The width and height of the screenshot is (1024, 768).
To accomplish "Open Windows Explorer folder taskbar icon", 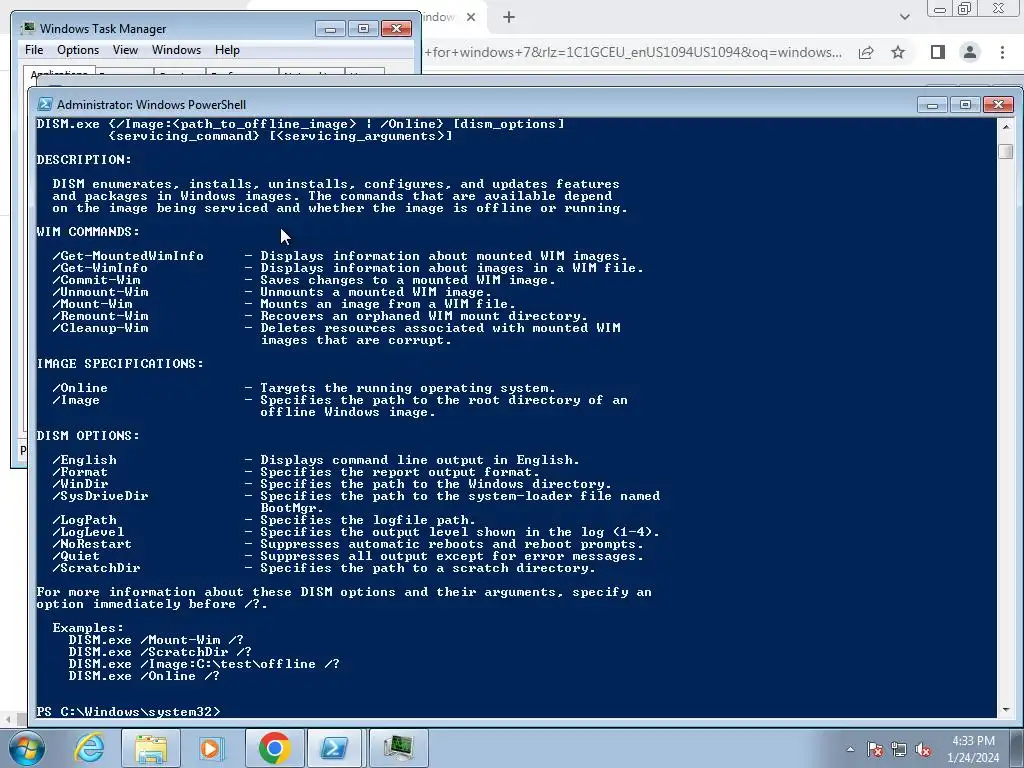I will click(x=151, y=748).
